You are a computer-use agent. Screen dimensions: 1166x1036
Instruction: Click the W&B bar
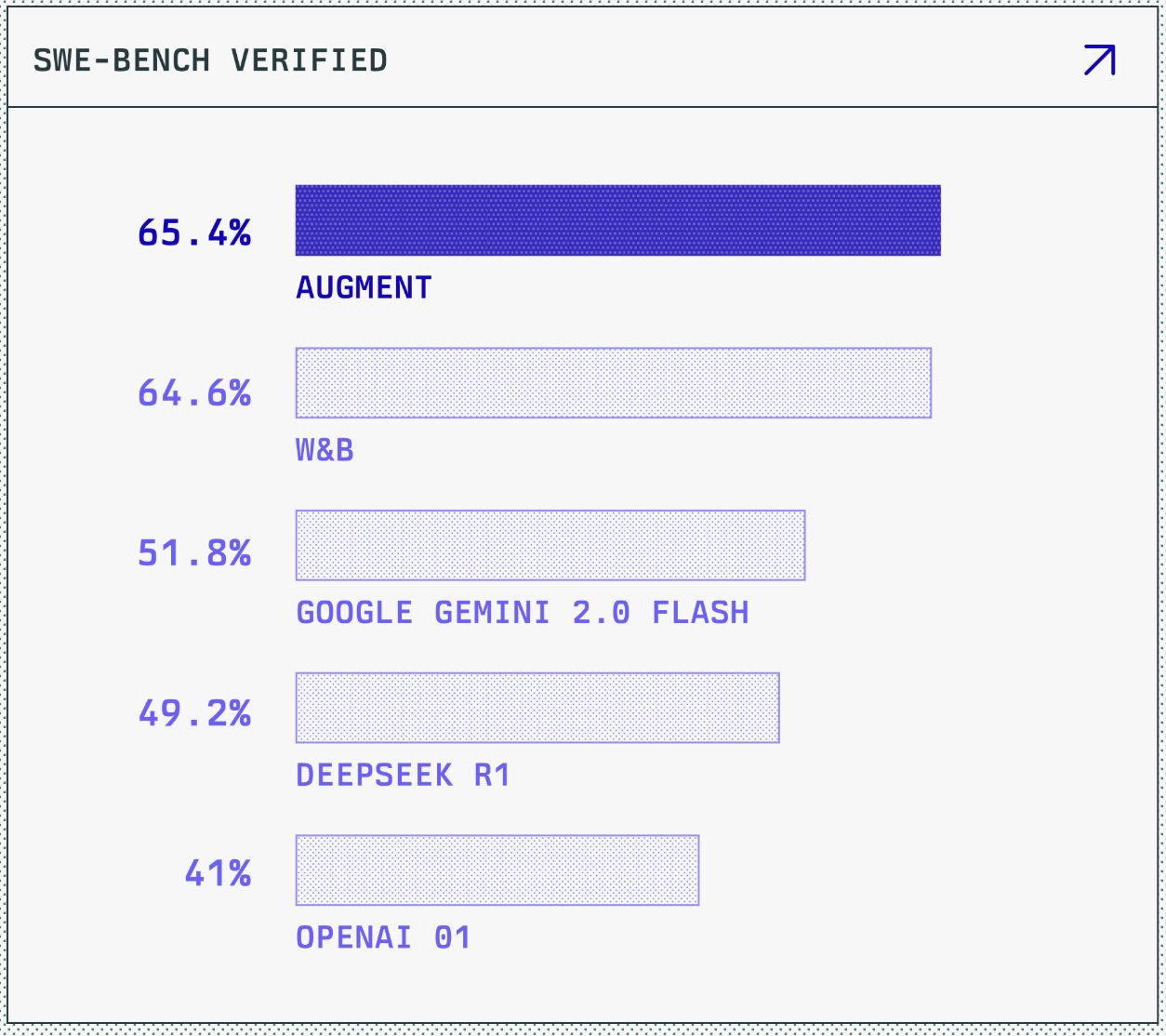click(613, 383)
